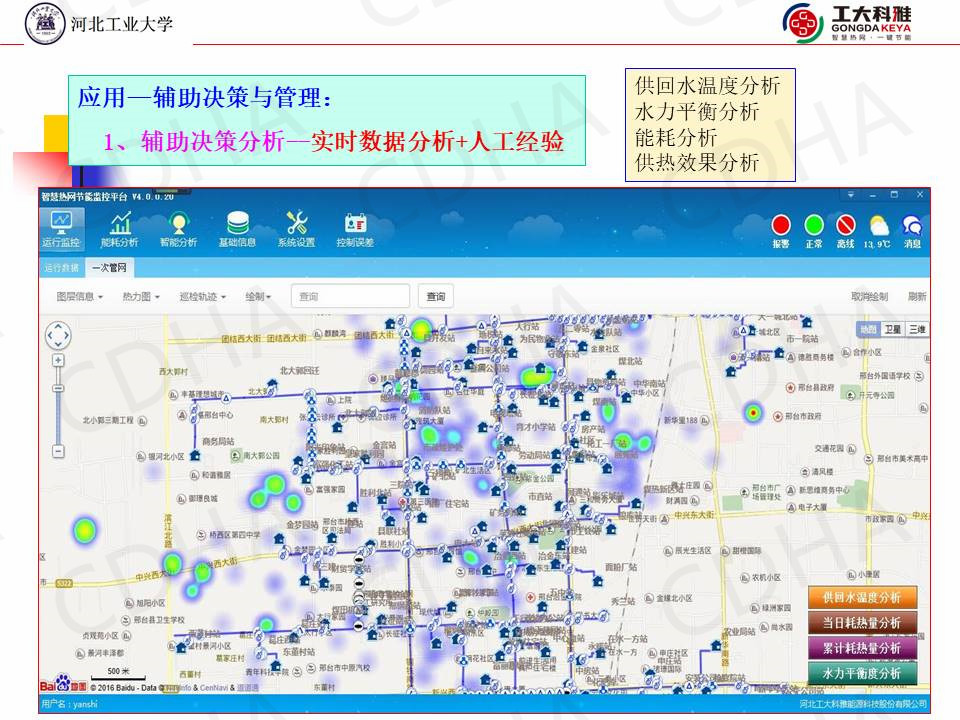Select the 地图 standard map view
The height and width of the screenshot is (720, 960).
pos(868,329)
